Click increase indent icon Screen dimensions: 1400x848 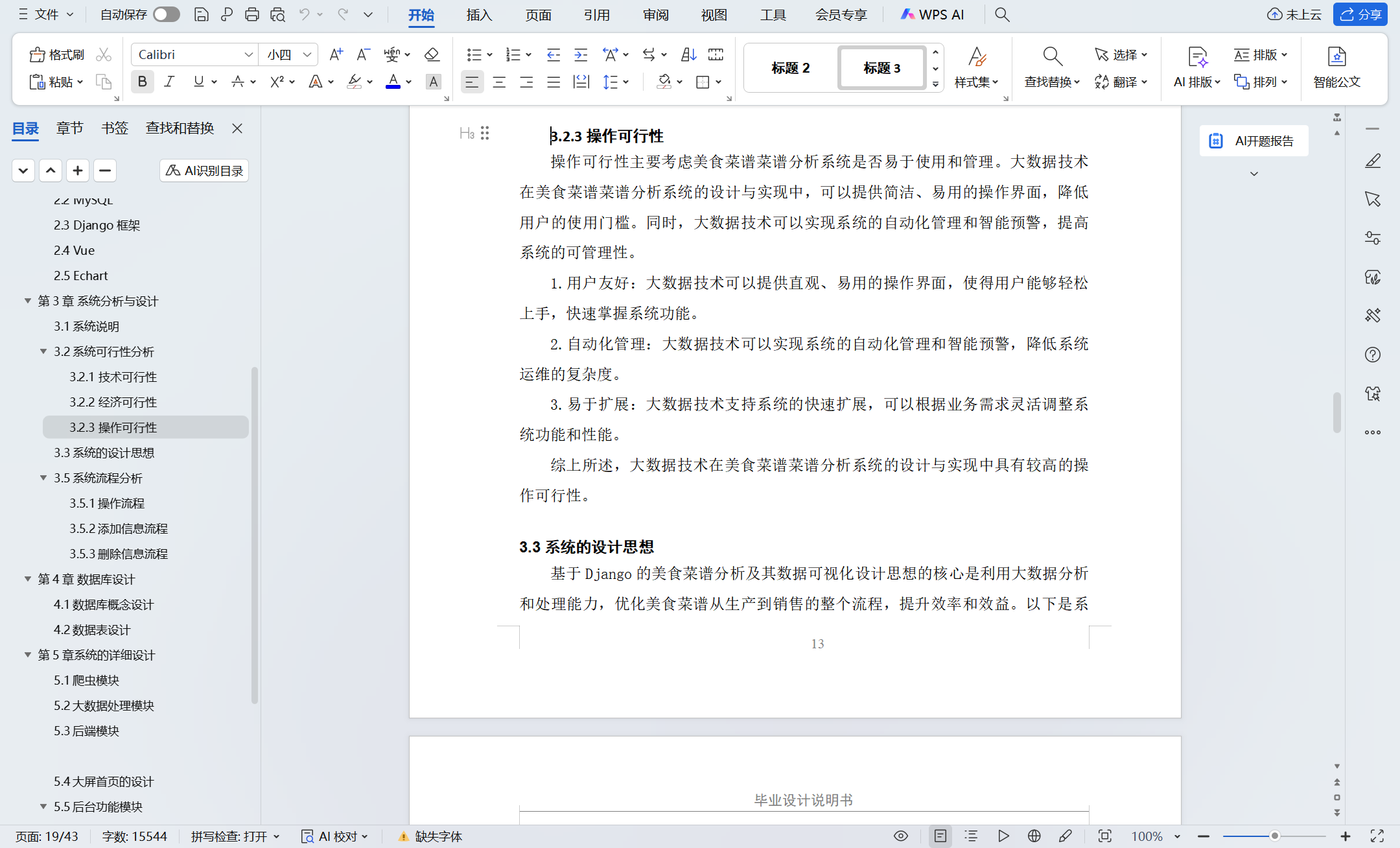pyautogui.click(x=581, y=54)
